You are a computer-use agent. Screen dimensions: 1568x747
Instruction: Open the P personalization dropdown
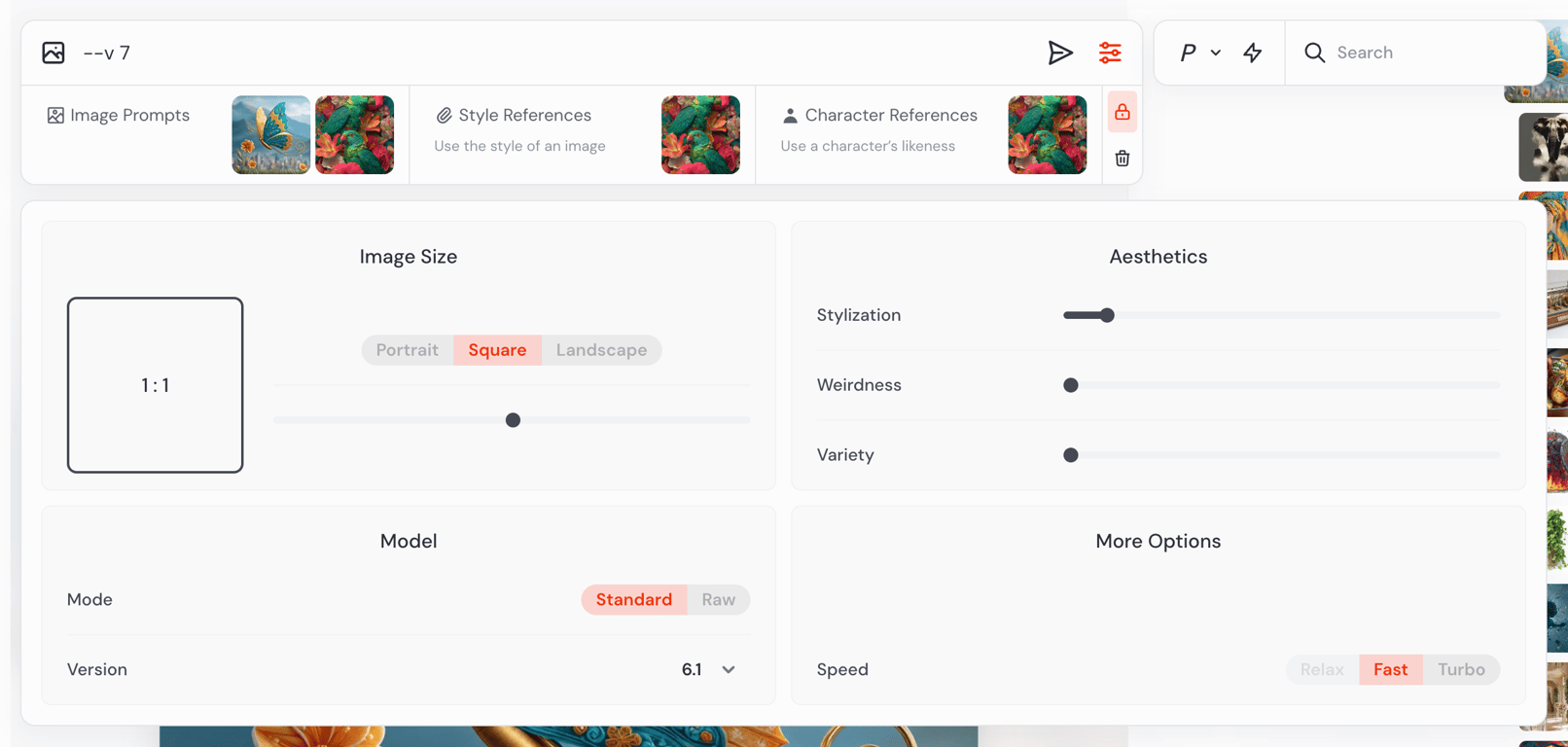[1200, 53]
